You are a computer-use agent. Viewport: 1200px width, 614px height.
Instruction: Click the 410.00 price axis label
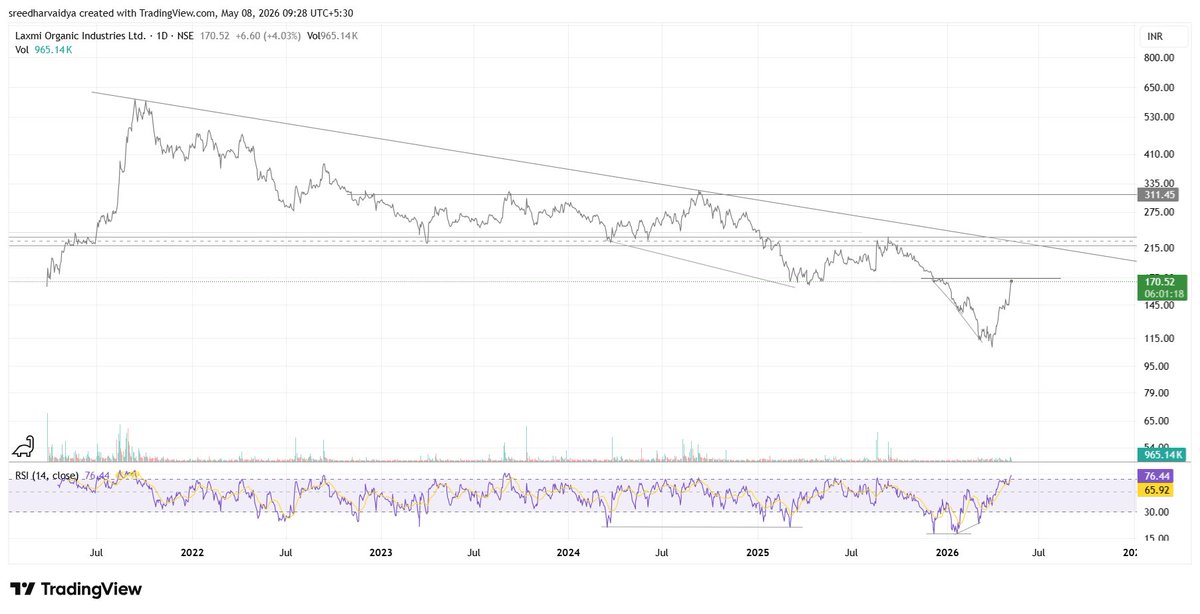click(x=1160, y=154)
